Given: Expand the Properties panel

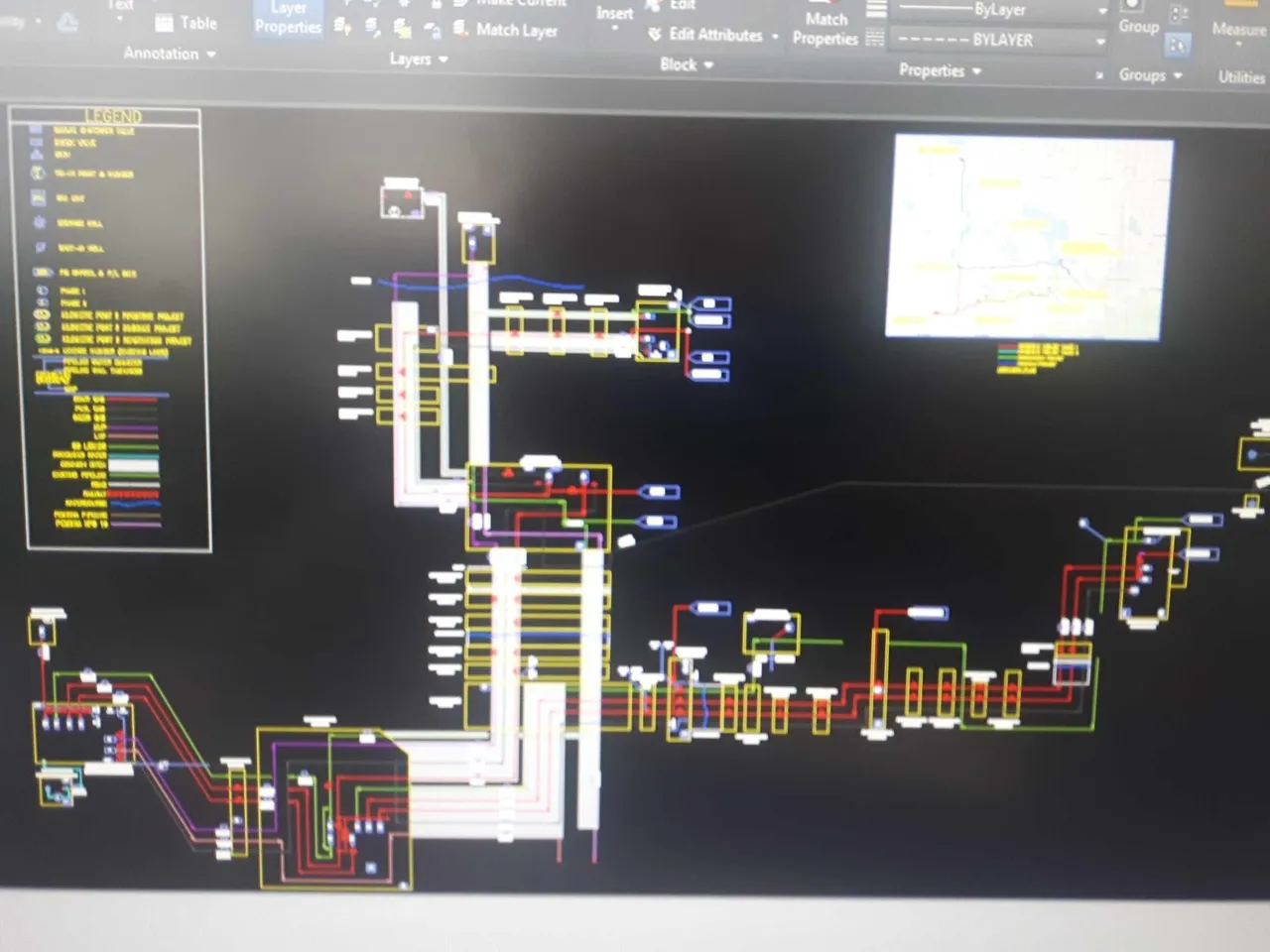Looking at the screenshot, I should 940,70.
